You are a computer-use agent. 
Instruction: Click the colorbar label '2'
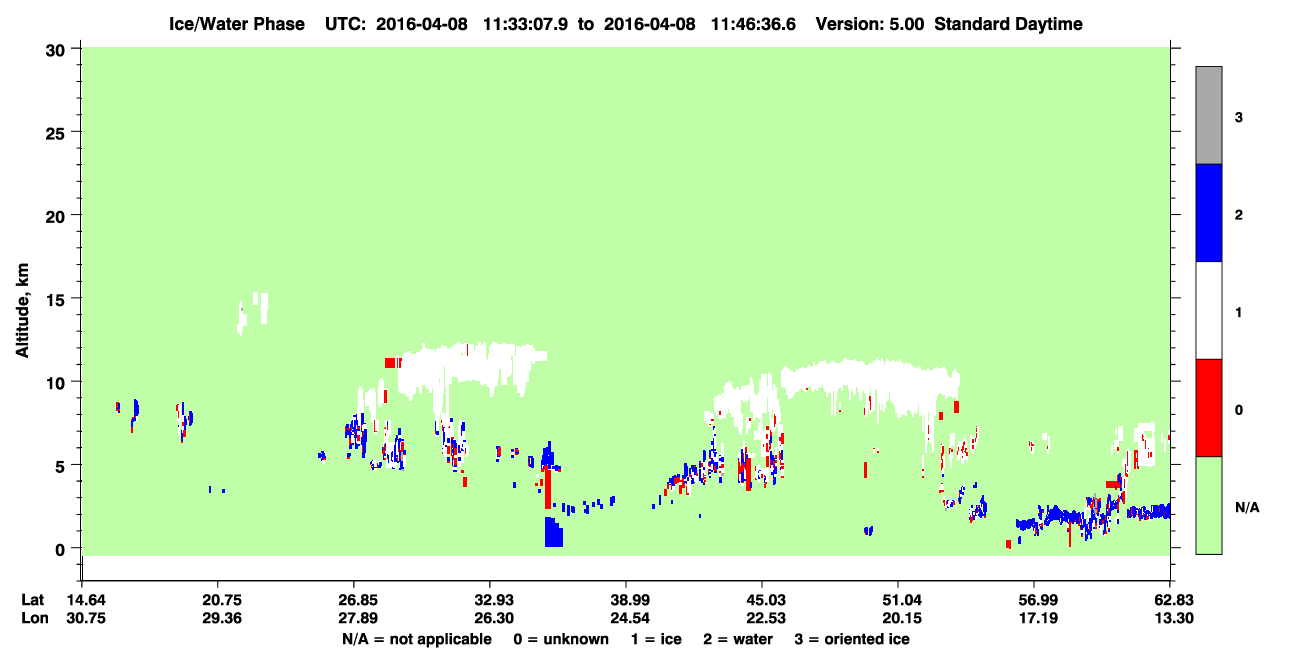[1239, 215]
